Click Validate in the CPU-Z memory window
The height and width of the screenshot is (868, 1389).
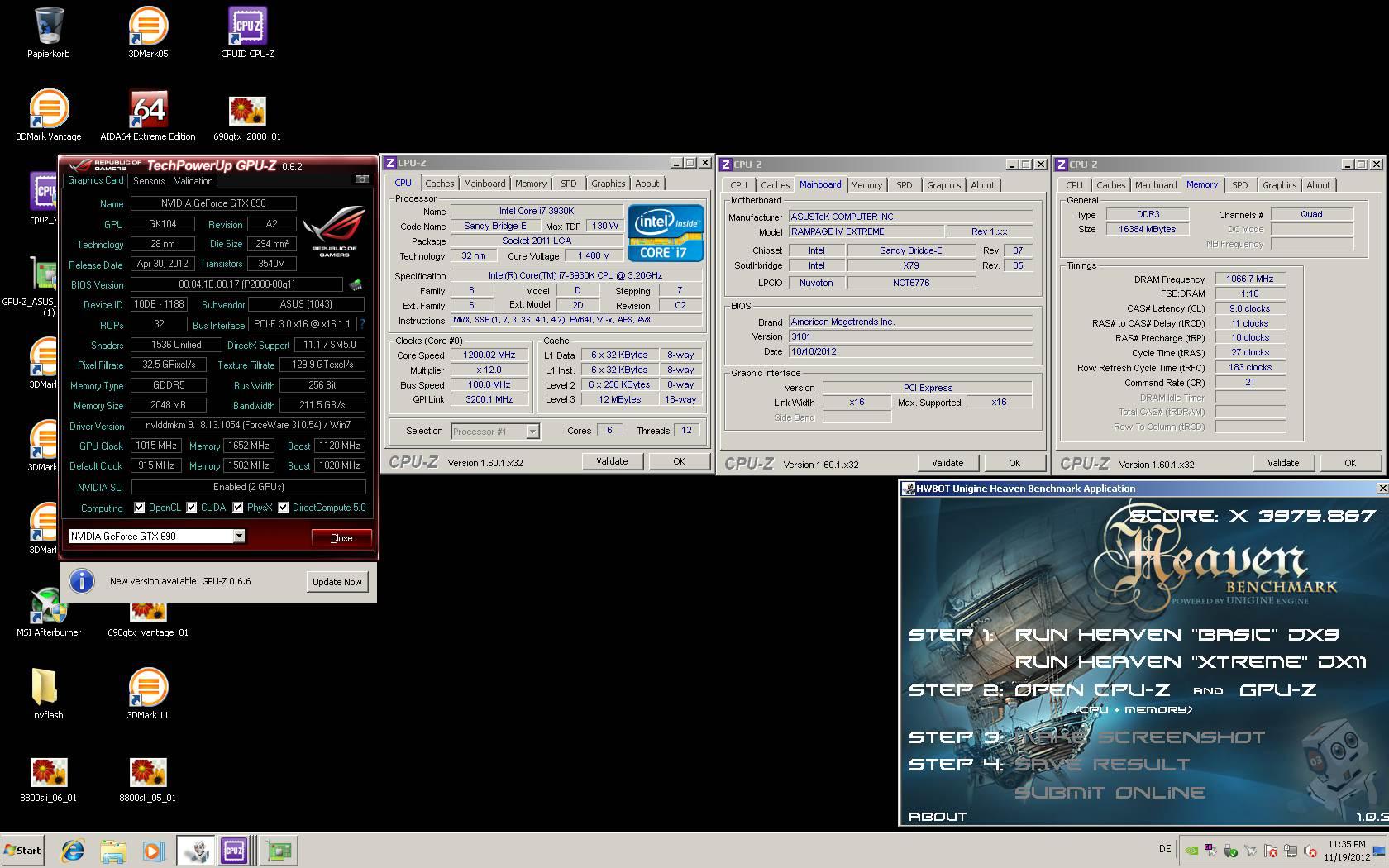tap(1283, 463)
